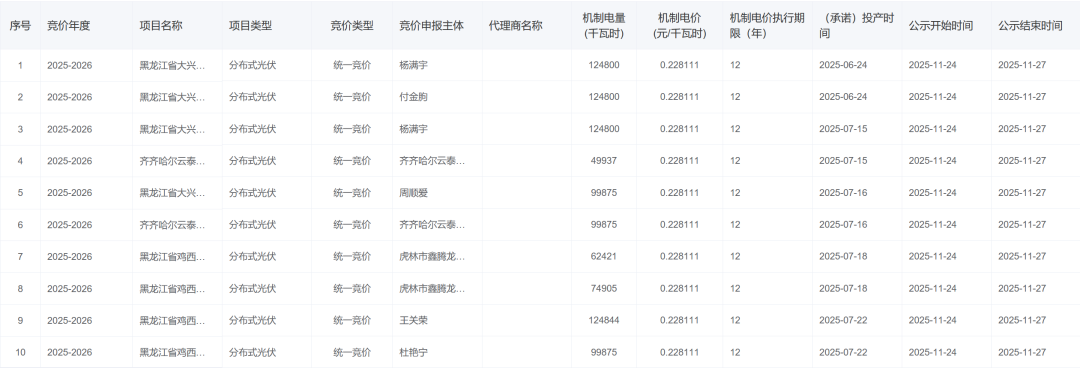The width and height of the screenshot is (1080, 368).
Task: Click 2025-2026 year in row 9
Action: (x=70, y=320)
